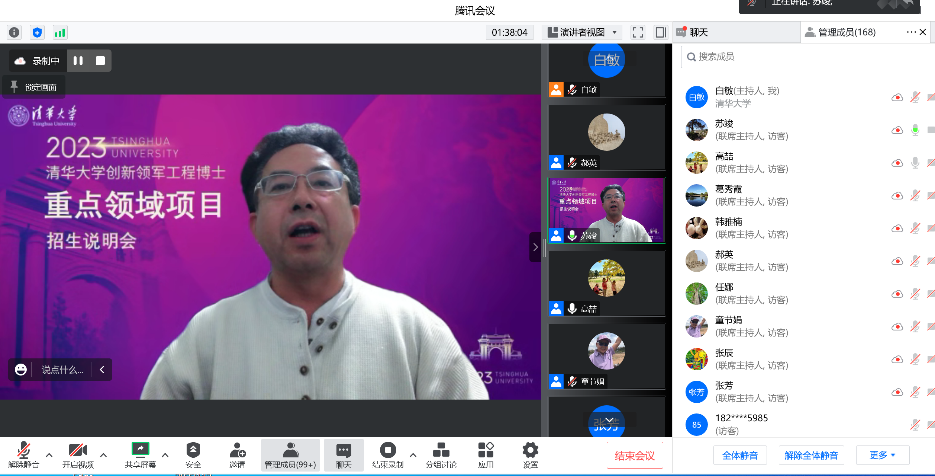Open the panel's three-dot more options

pyautogui.click(x=911, y=32)
